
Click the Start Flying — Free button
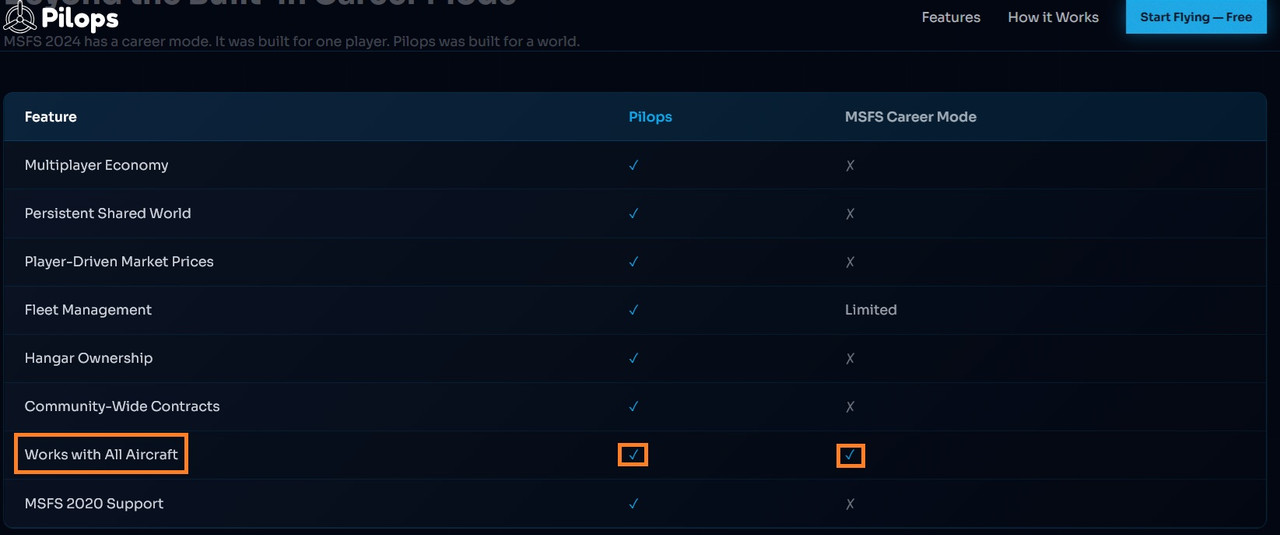pyautogui.click(x=1196, y=17)
